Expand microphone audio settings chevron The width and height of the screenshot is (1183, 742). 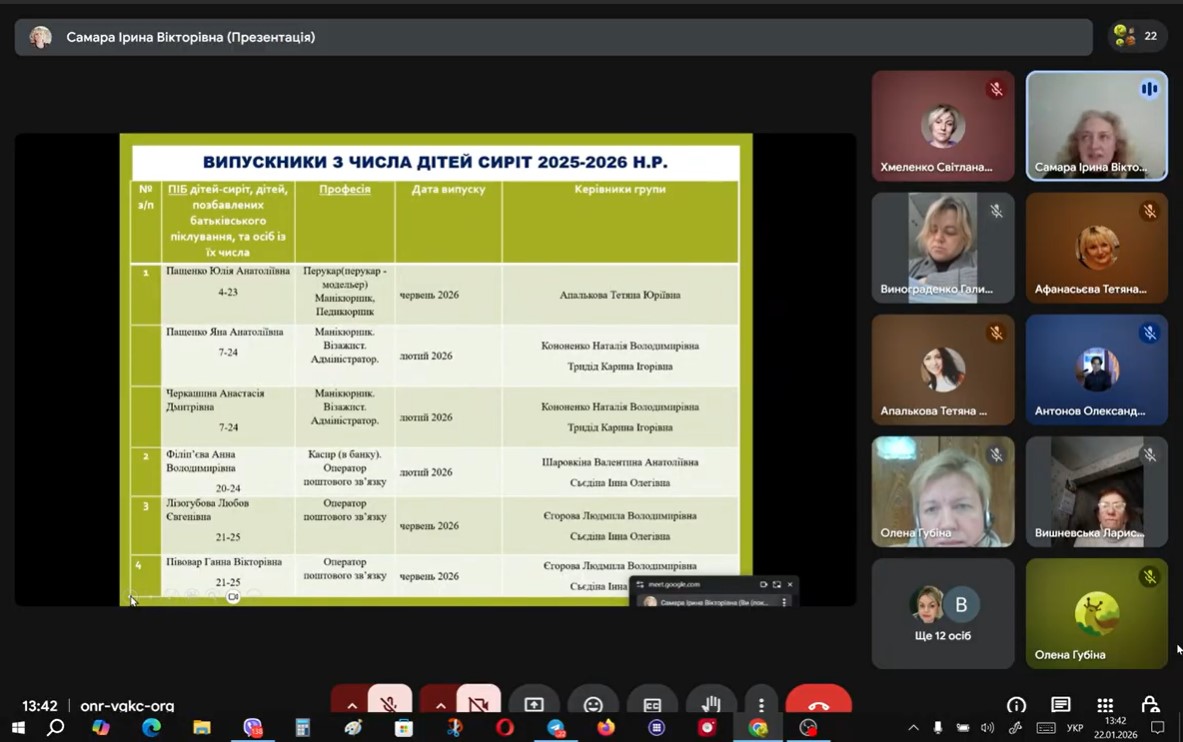click(351, 705)
